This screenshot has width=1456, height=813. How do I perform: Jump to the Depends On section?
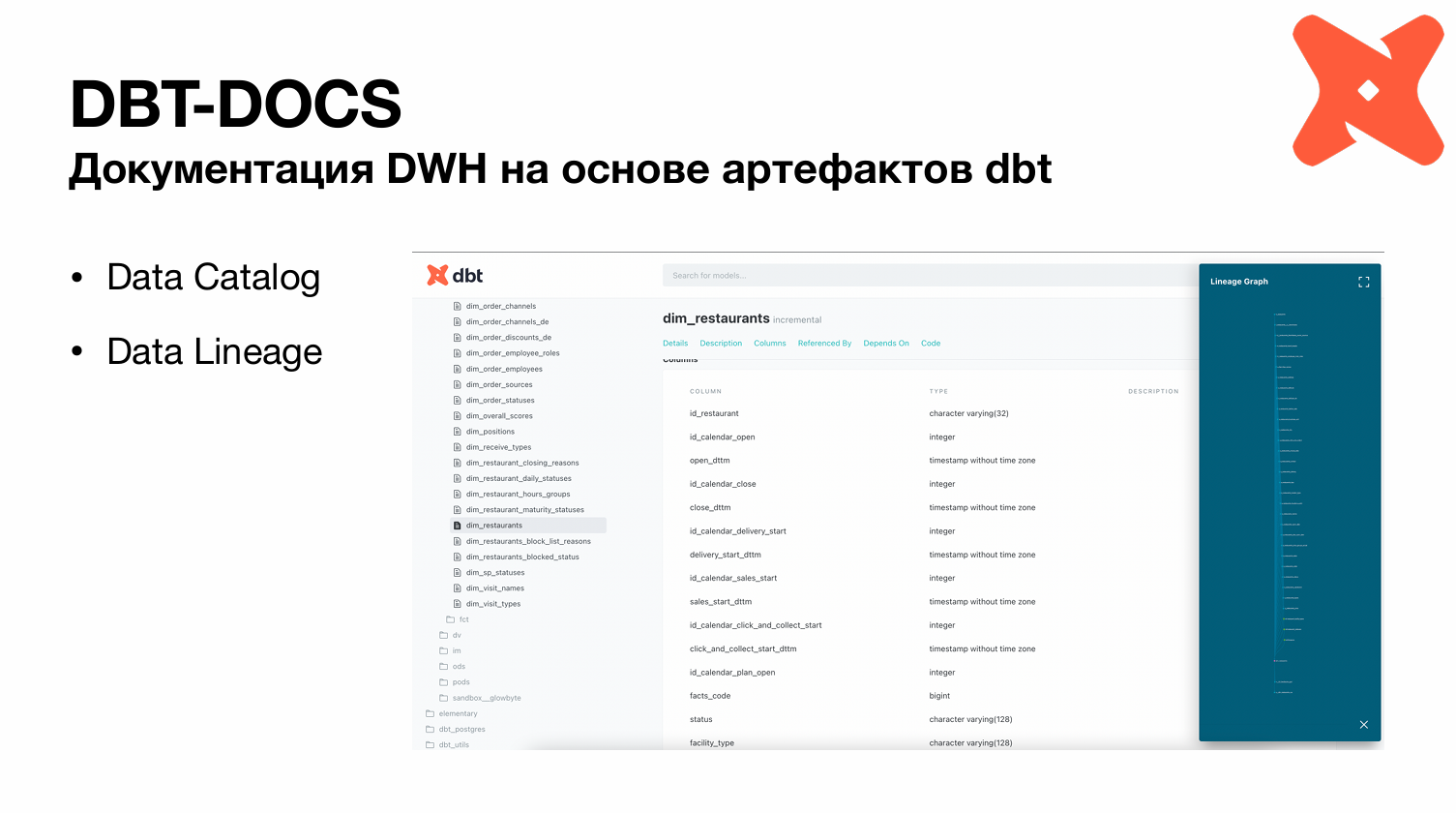click(885, 344)
